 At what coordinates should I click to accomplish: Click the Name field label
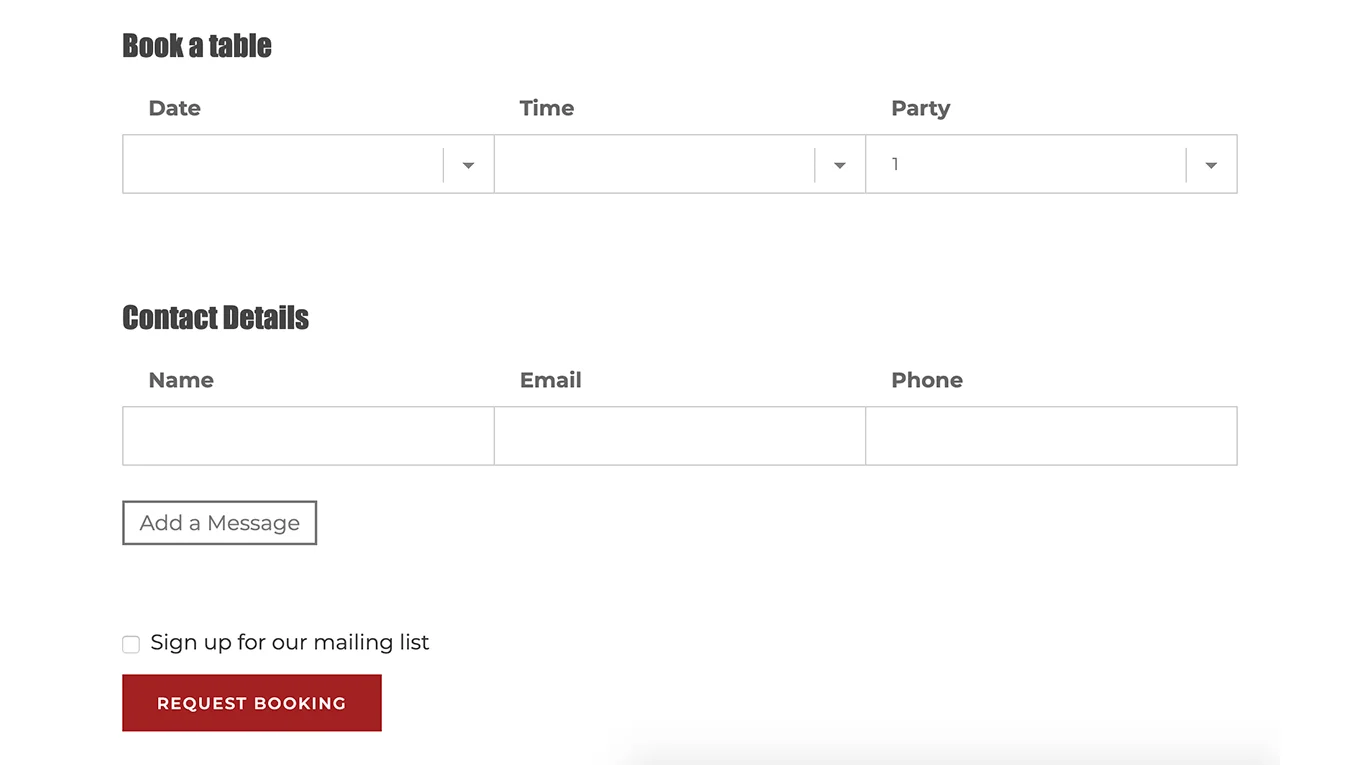coord(181,380)
